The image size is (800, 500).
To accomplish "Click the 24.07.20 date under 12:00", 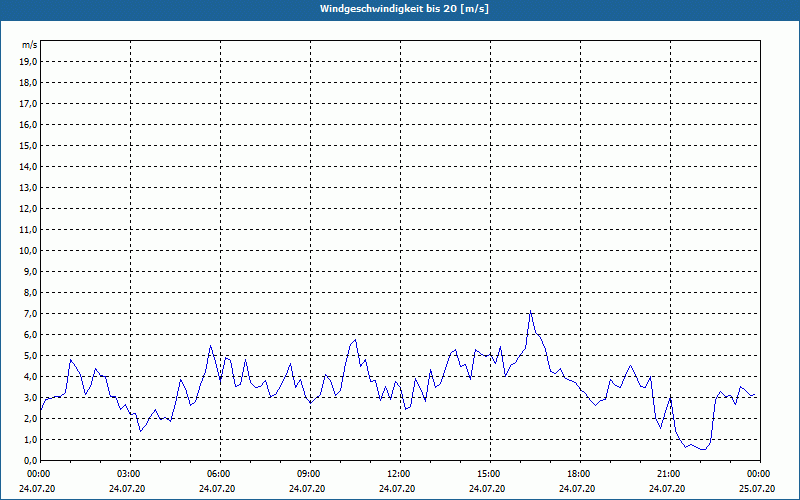I will point(396,489).
